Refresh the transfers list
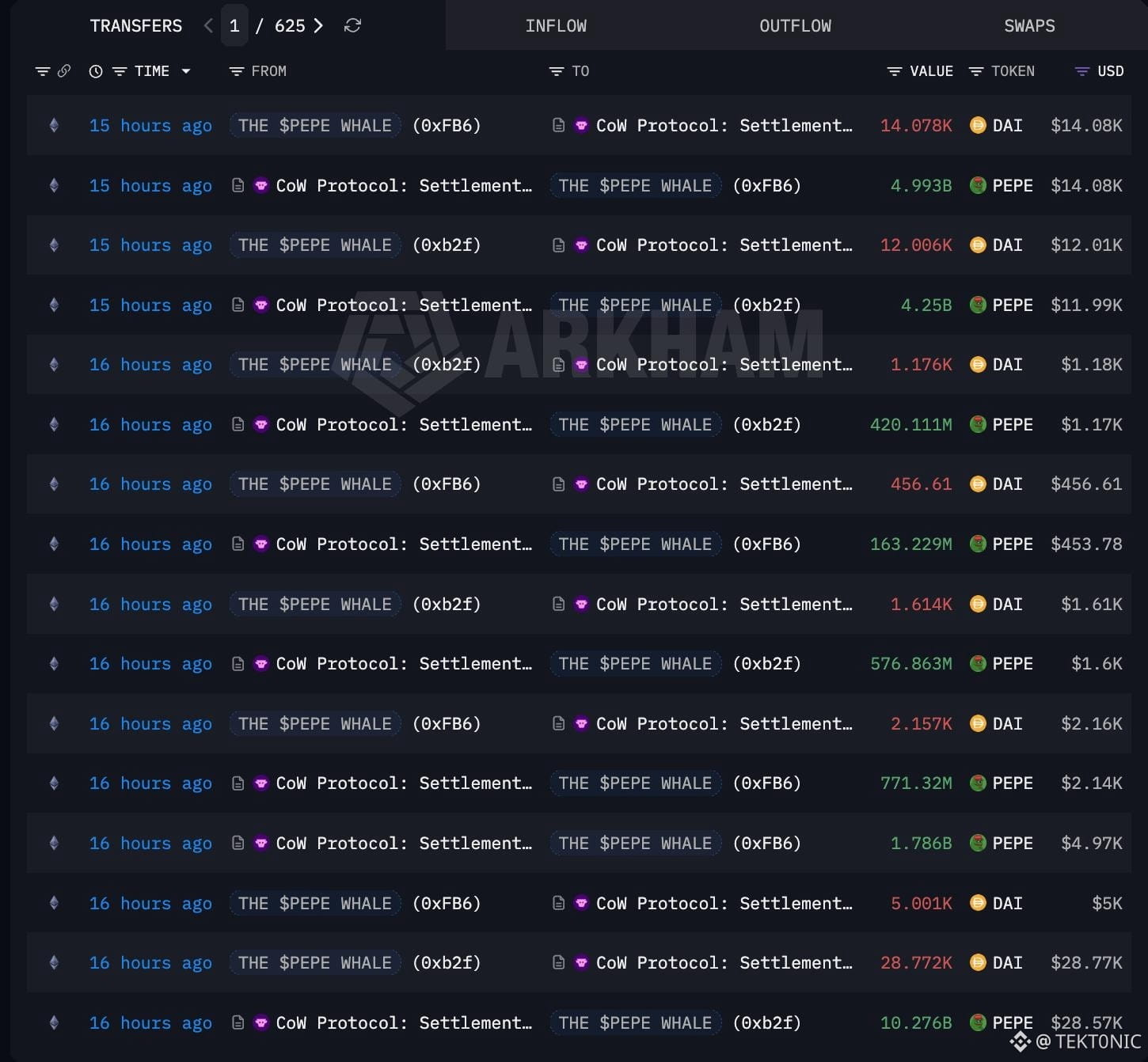This screenshot has width=1148, height=1062. tap(352, 26)
